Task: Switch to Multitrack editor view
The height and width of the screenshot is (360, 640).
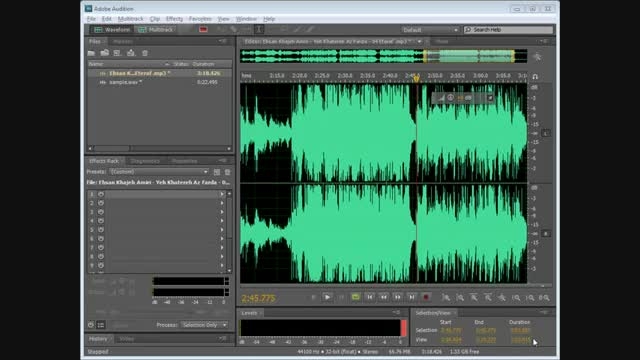Action: pos(156,29)
